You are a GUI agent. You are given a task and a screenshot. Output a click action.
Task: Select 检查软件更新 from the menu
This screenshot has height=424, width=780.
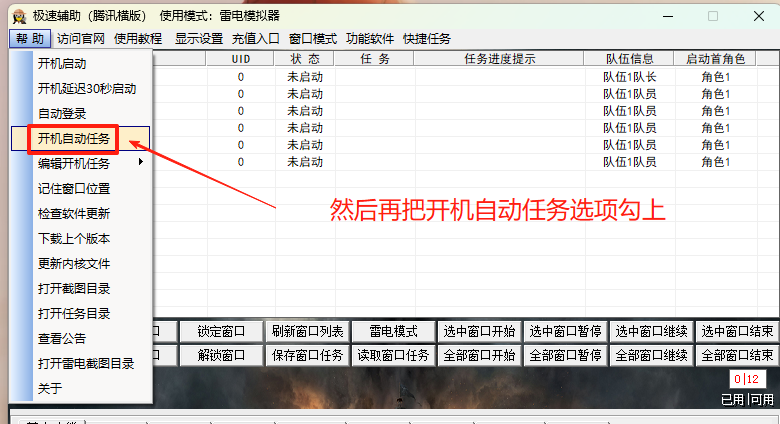[74, 213]
